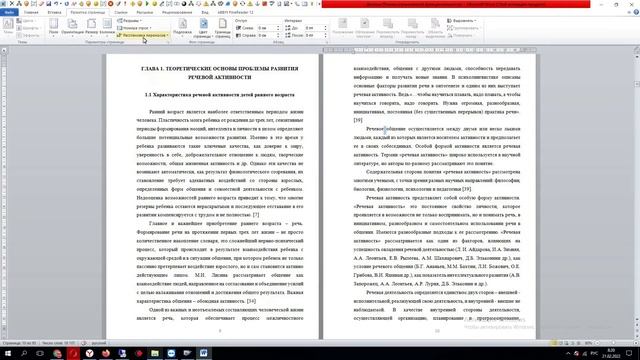Open the Ориентация (Orientation) menu
This screenshot has width=640, height=360.
tap(72, 27)
